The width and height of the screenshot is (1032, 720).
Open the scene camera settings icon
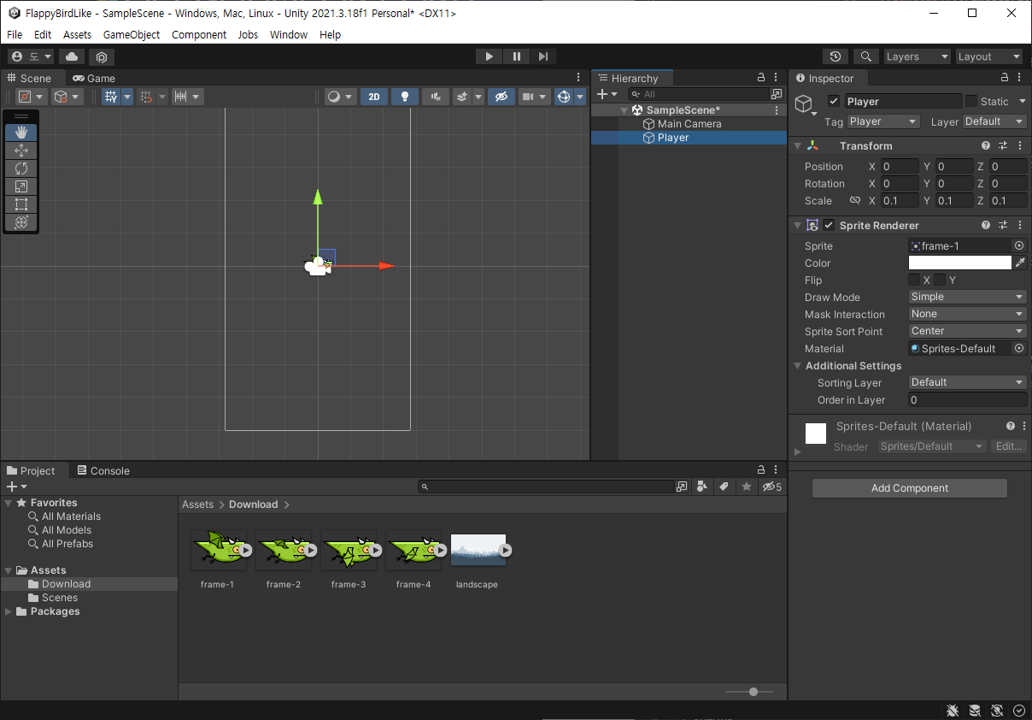coord(528,97)
